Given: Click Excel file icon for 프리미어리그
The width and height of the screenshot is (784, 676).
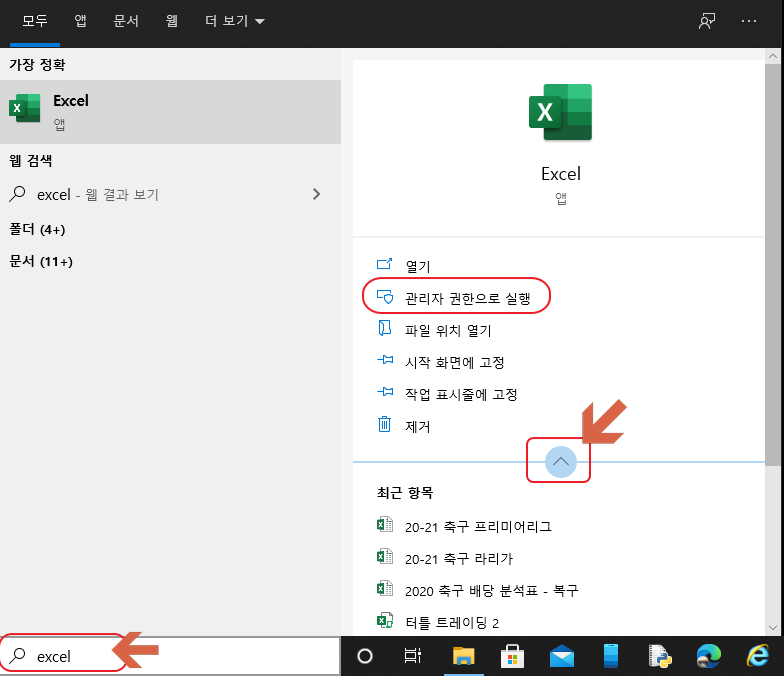Looking at the screenshot, I should [384, 524].
